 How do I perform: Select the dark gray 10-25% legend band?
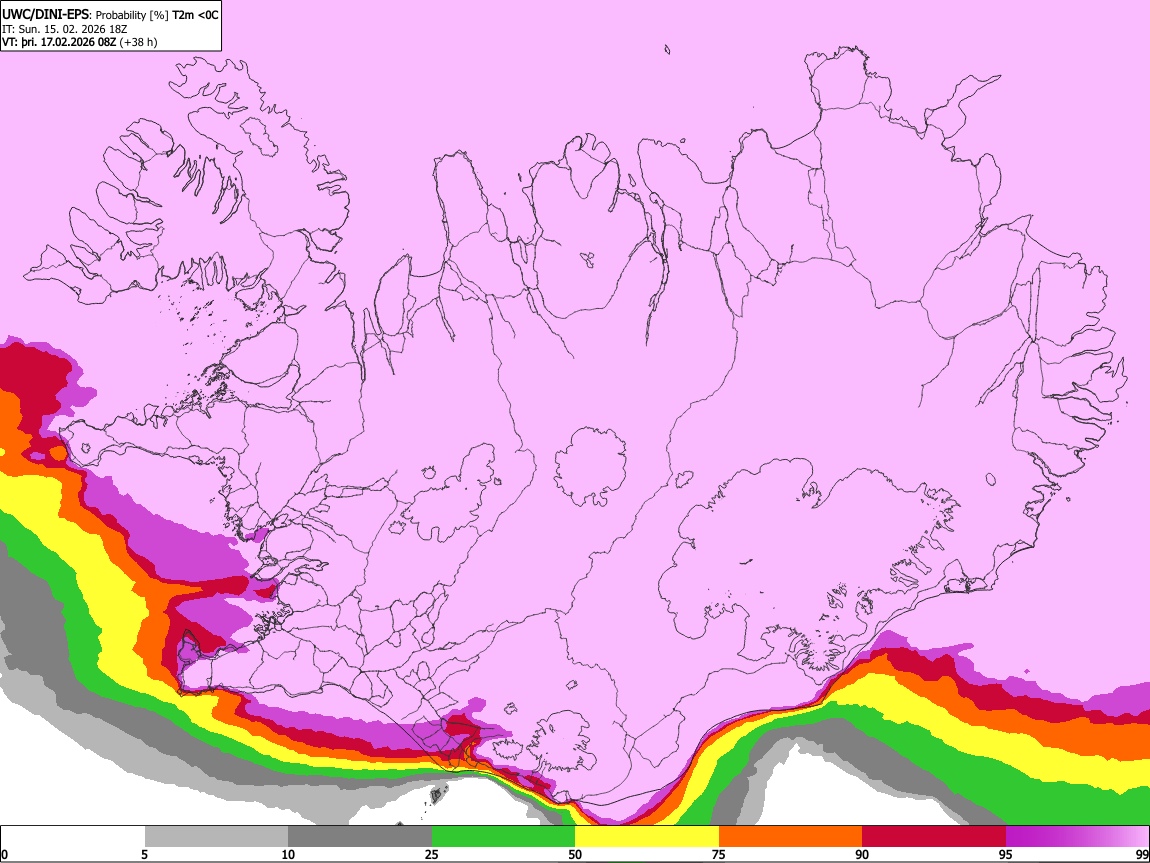[360, 837]
